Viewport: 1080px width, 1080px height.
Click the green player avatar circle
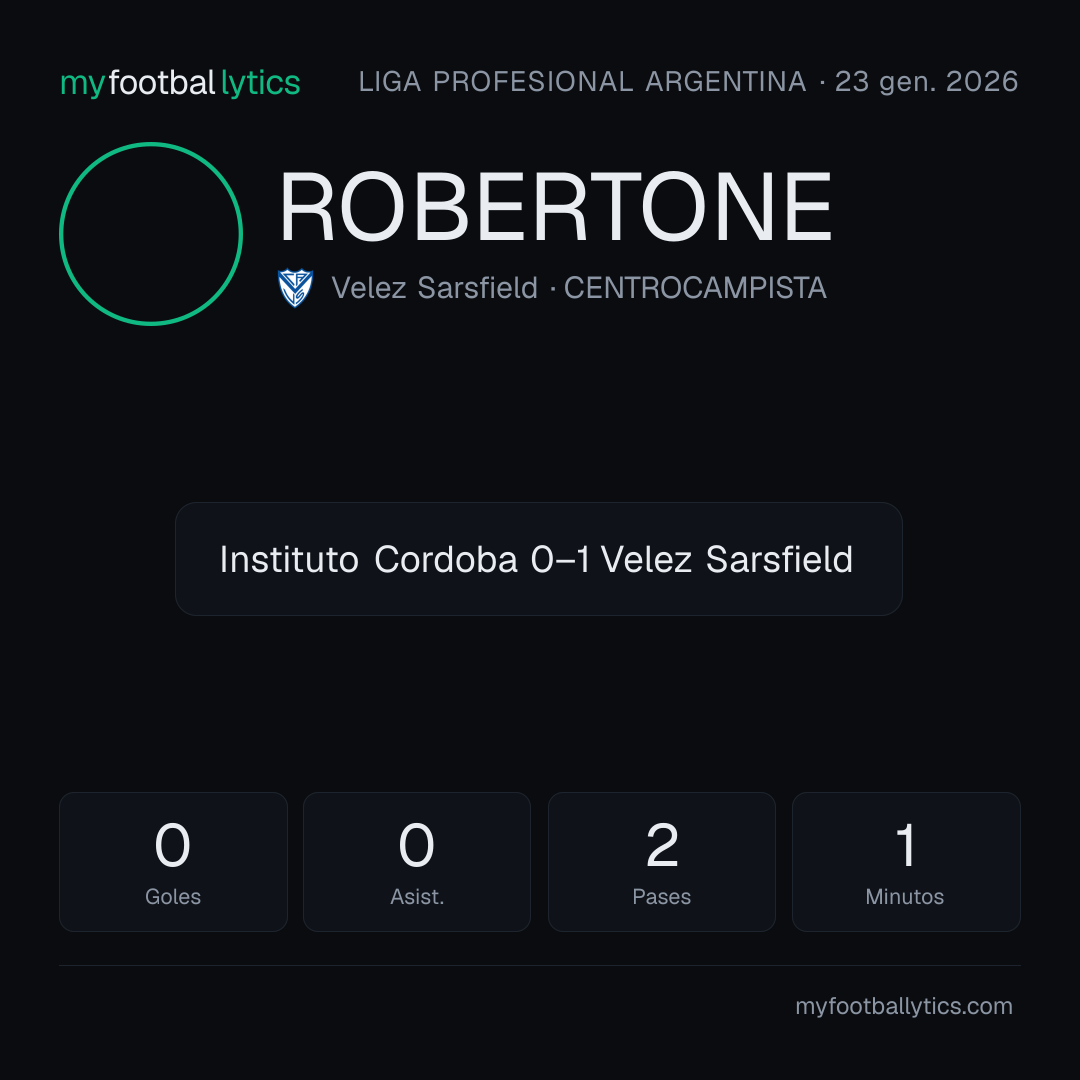(151, 233)
